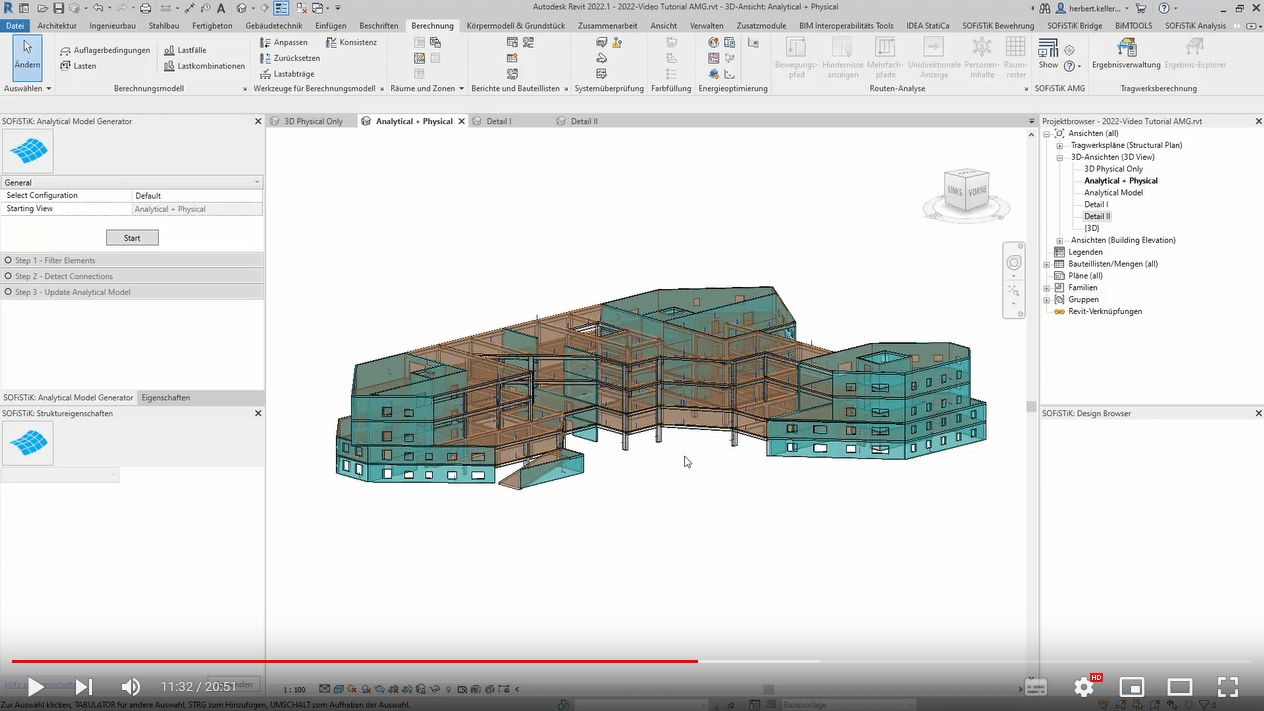This screenshot has height=711, width=1264.
Task: Select the Ändern (Modify) tool
Action: pyautogui.click(x=27, y=55)
